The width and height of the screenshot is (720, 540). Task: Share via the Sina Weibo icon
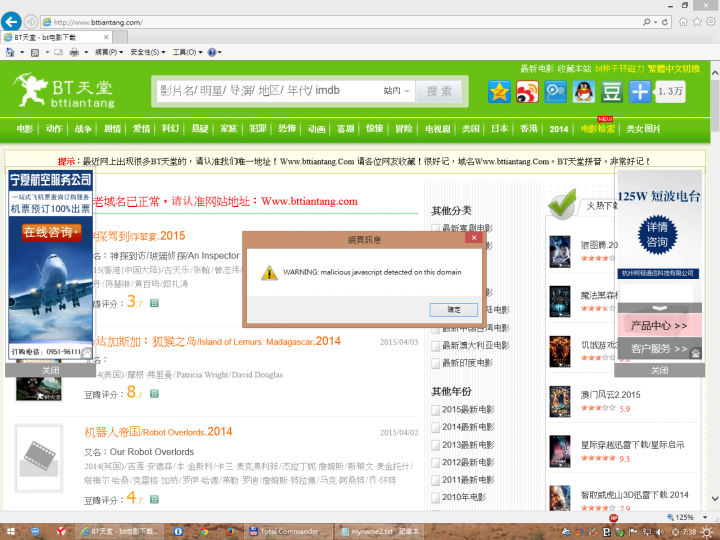[x=527, y=91]
